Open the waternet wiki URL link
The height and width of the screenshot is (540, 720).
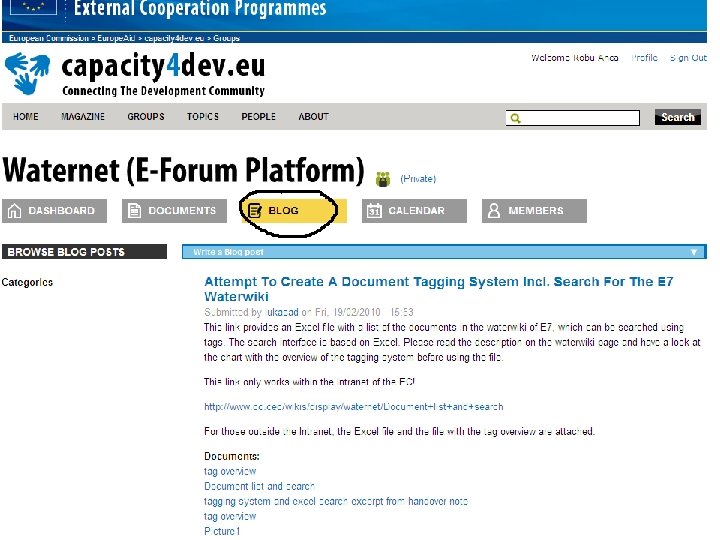(x=354, y=407)
